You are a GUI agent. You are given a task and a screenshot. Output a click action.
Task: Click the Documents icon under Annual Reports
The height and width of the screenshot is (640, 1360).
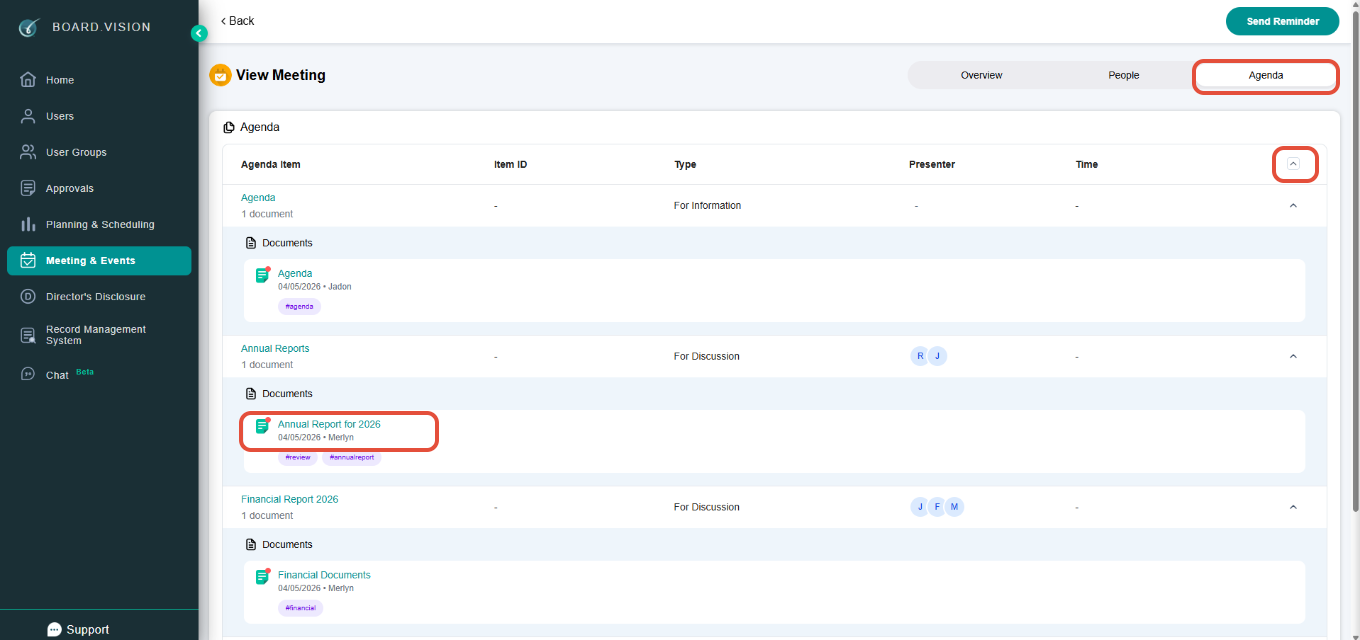pos(251,394)
